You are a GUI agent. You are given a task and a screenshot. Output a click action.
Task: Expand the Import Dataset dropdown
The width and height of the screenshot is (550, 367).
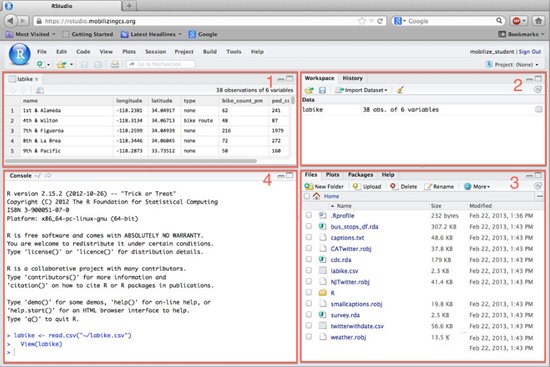(x=361, y=90)
